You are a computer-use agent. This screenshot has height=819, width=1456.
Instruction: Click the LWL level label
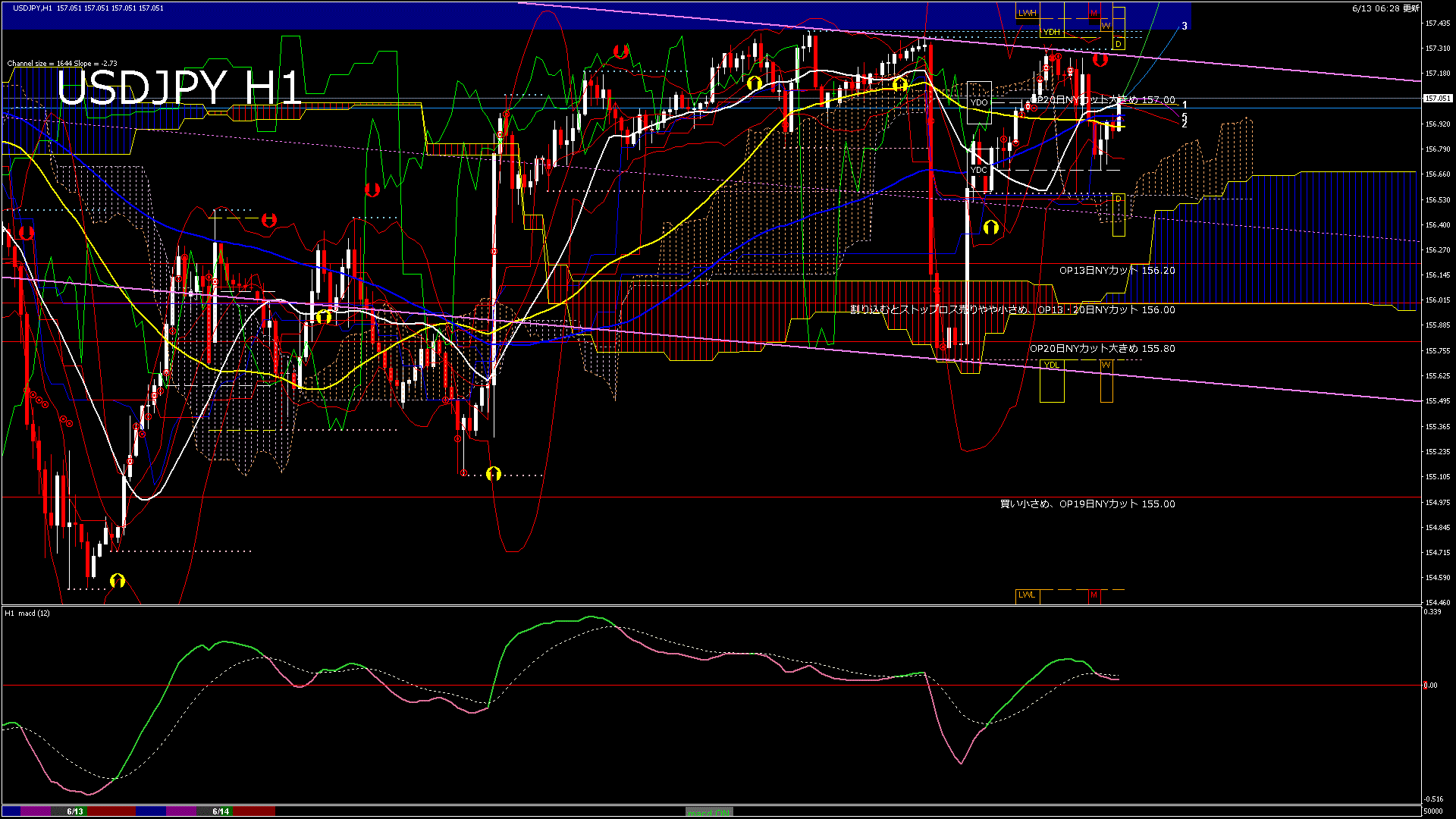[x=1027, y=595]
